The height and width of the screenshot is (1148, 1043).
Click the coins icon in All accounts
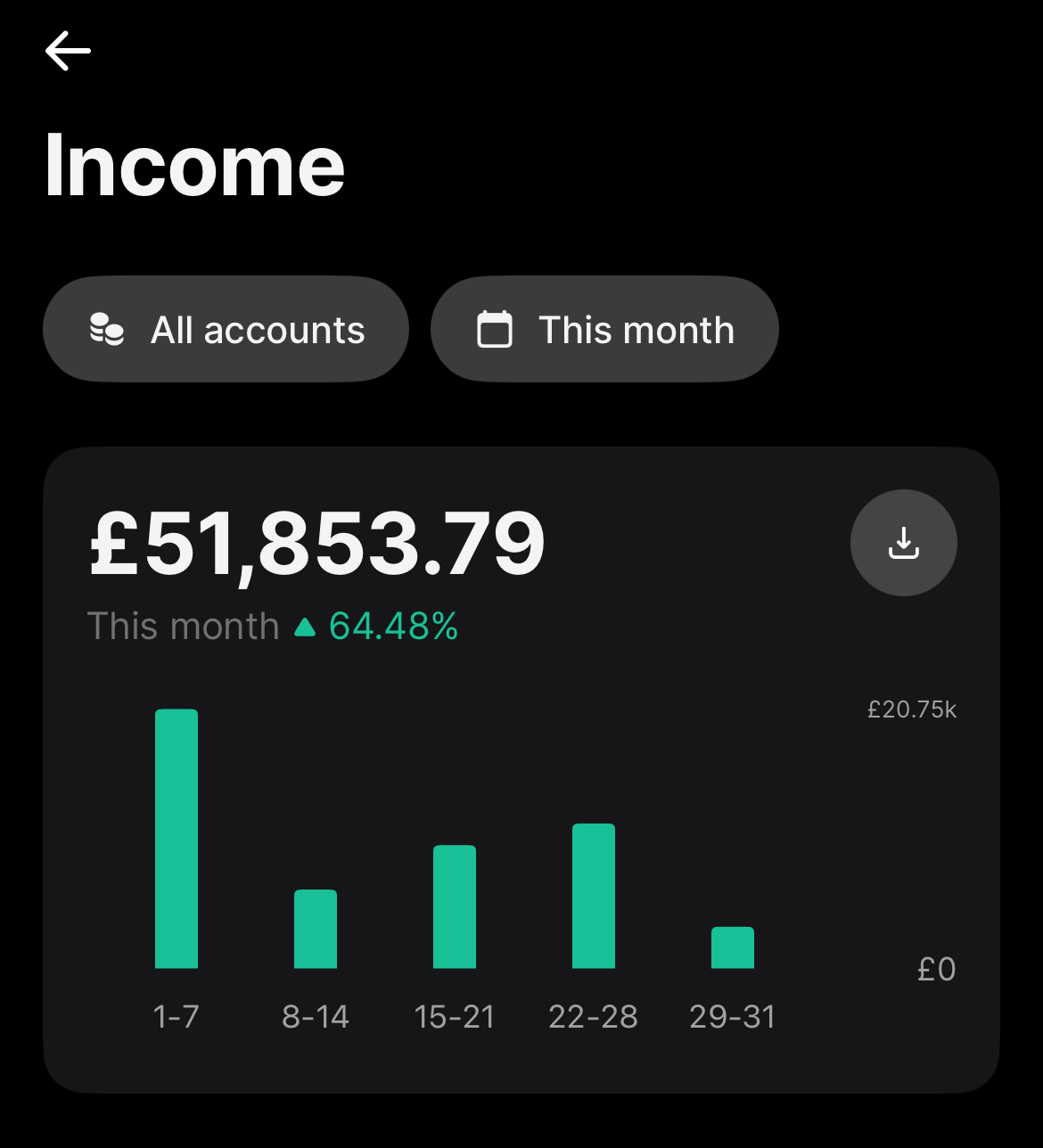point(107,330)
